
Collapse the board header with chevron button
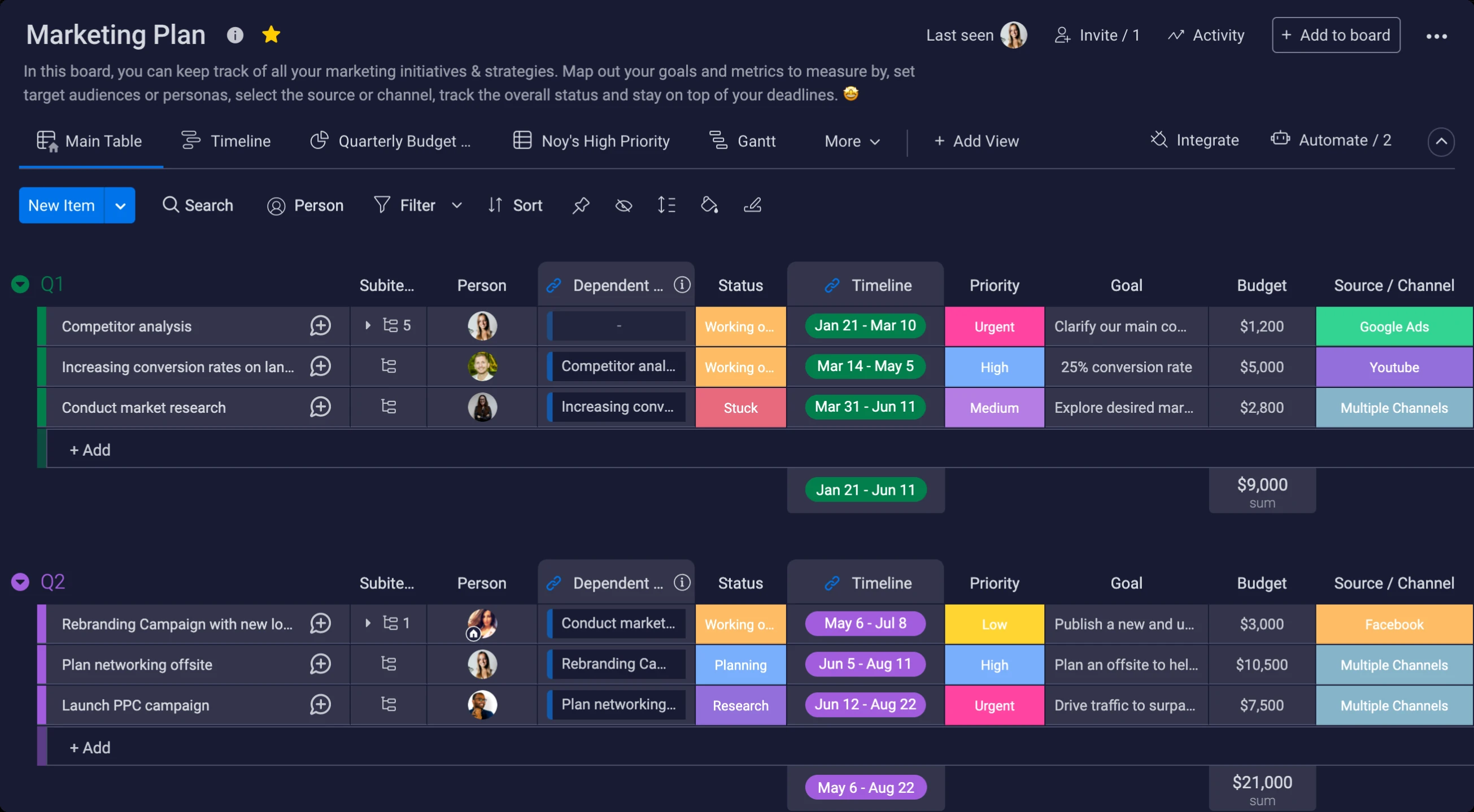pos(1441,141)
